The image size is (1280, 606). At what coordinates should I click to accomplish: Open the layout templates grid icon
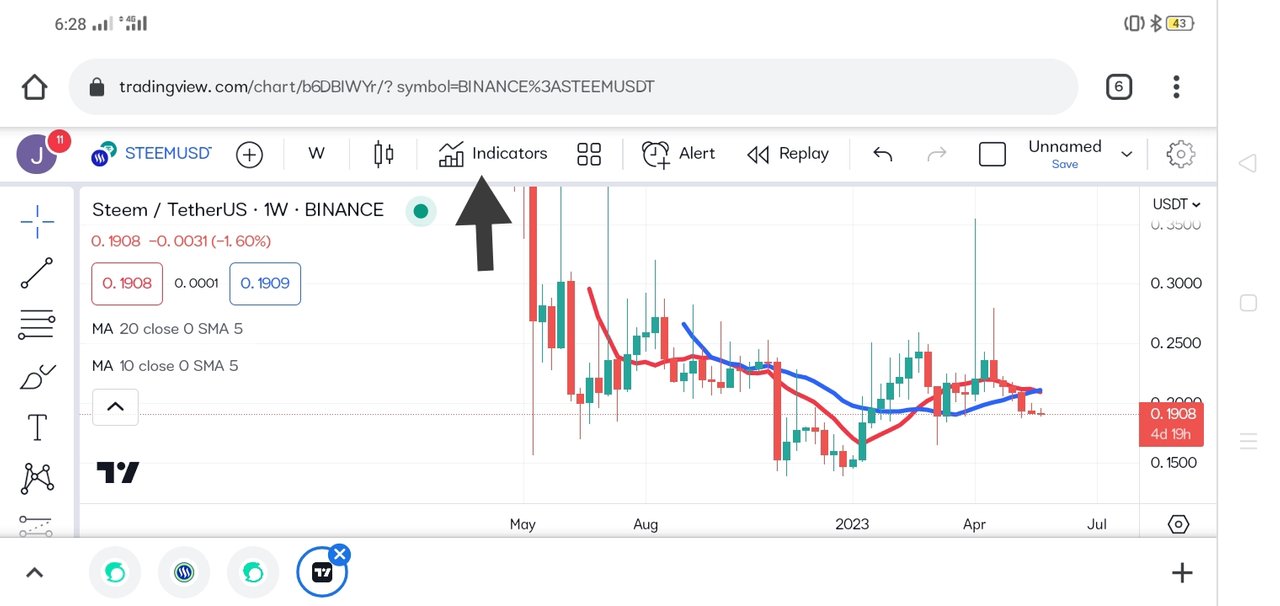(x=589, y=154)
